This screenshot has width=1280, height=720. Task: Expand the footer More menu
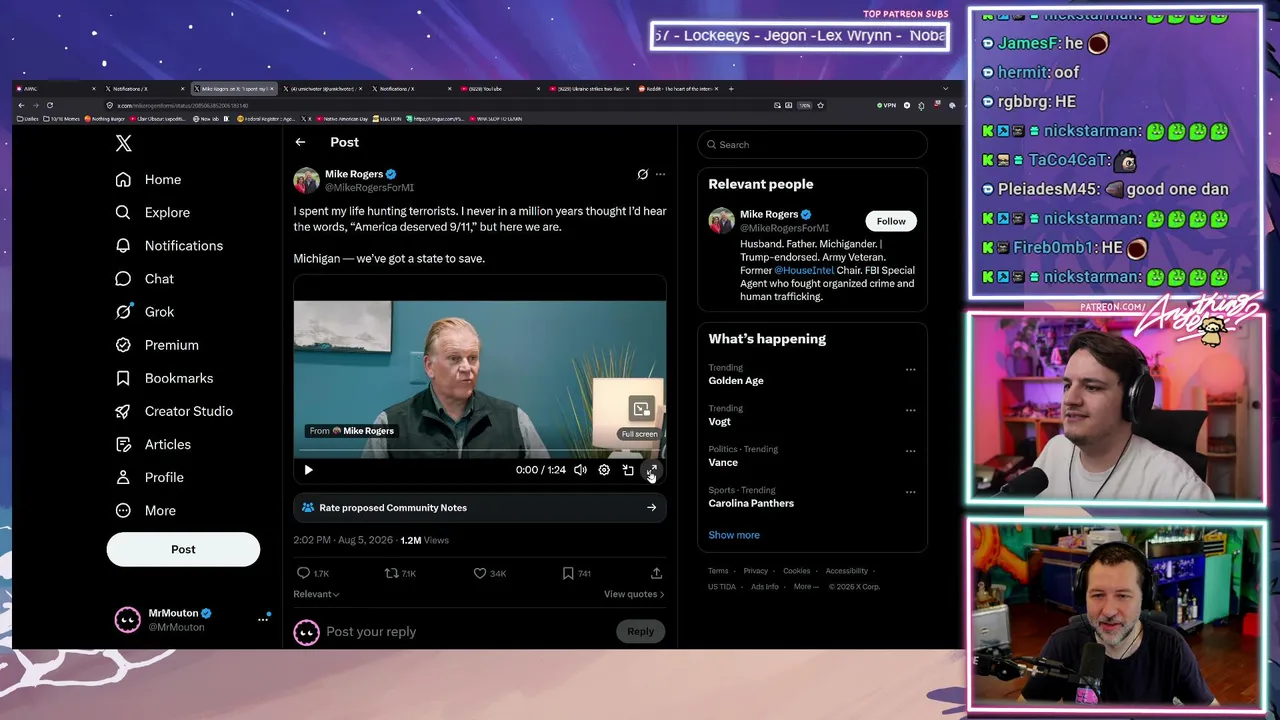(x=806, y=587)
